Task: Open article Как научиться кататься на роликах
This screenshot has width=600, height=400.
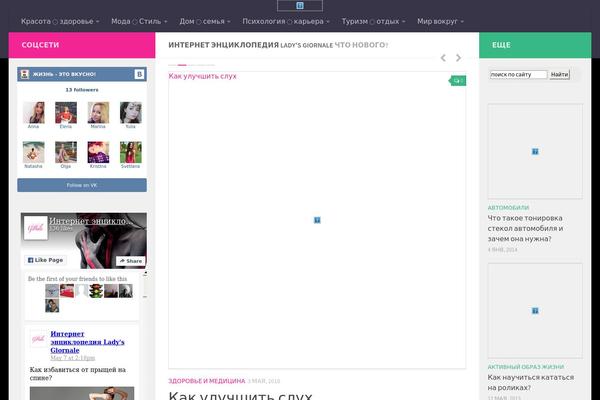Action: click(531, 382)
